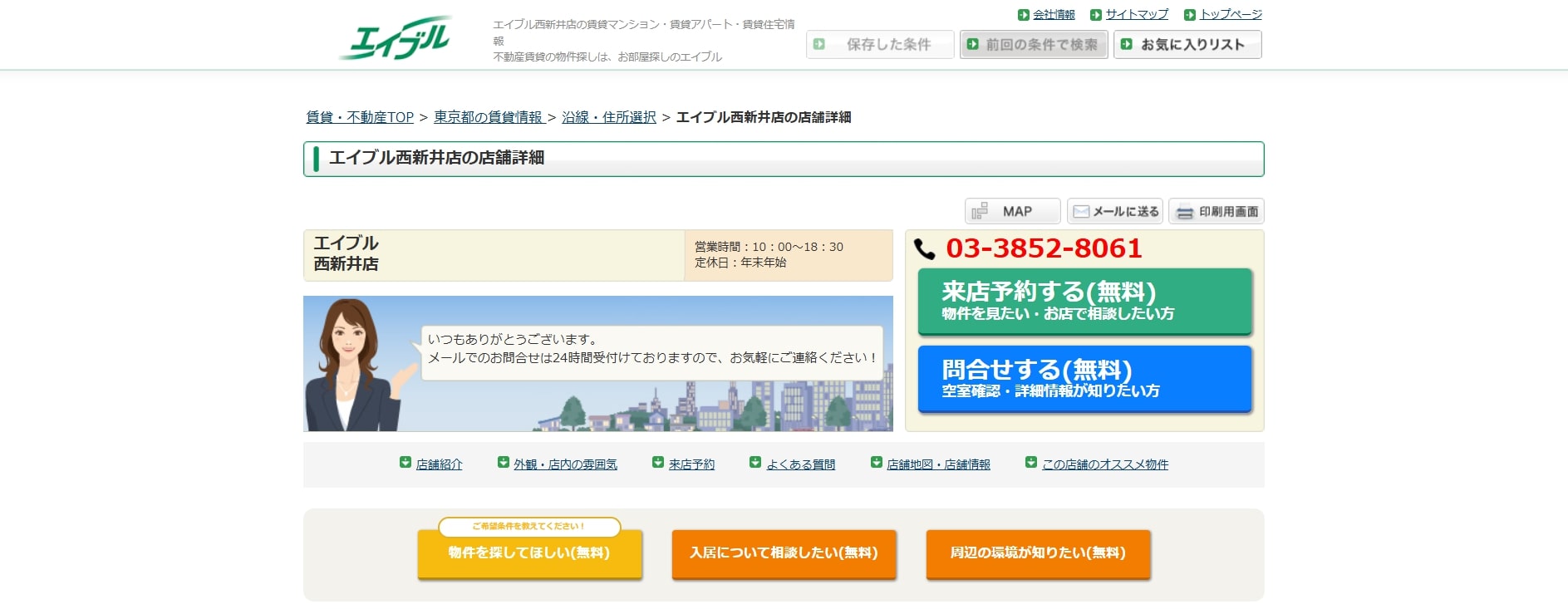Follow 沿線・住所選択 breadcrumb

click(609, 117)
